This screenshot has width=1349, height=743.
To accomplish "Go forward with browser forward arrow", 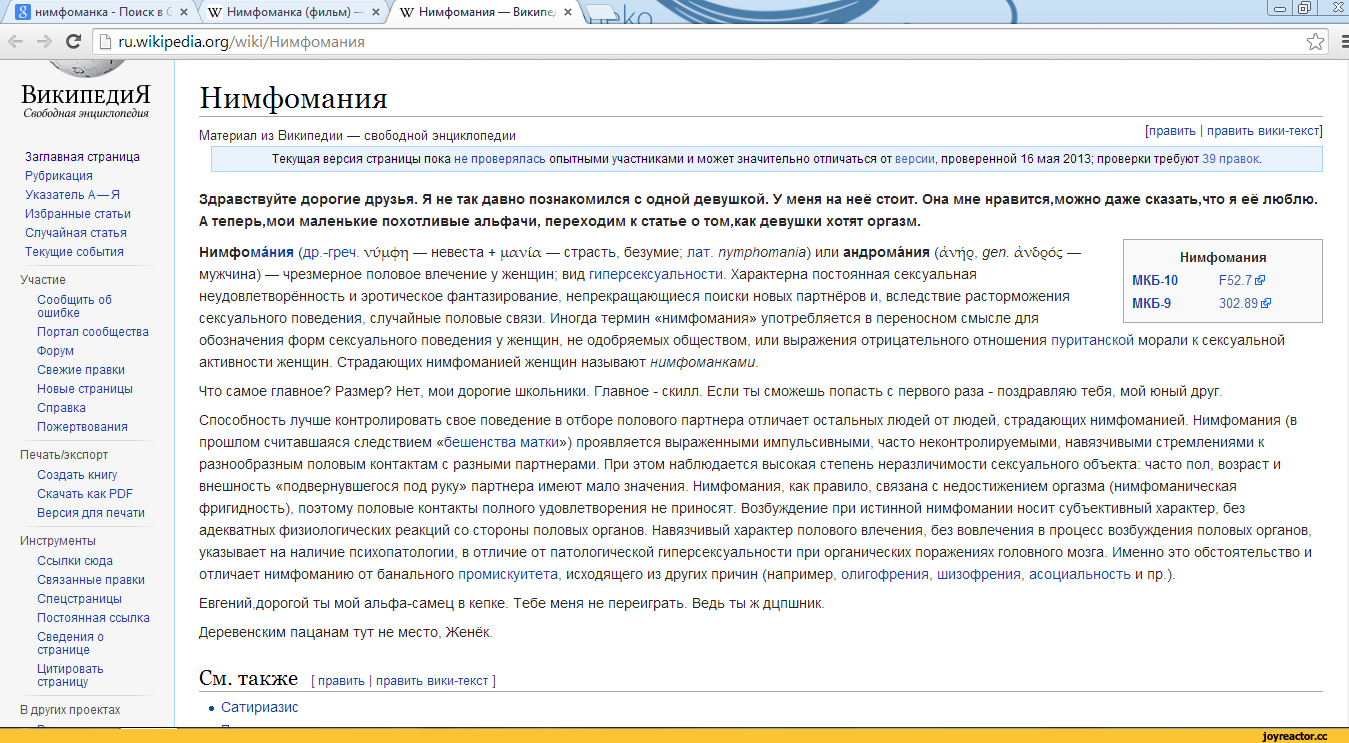I will click(x=44, y=41).
